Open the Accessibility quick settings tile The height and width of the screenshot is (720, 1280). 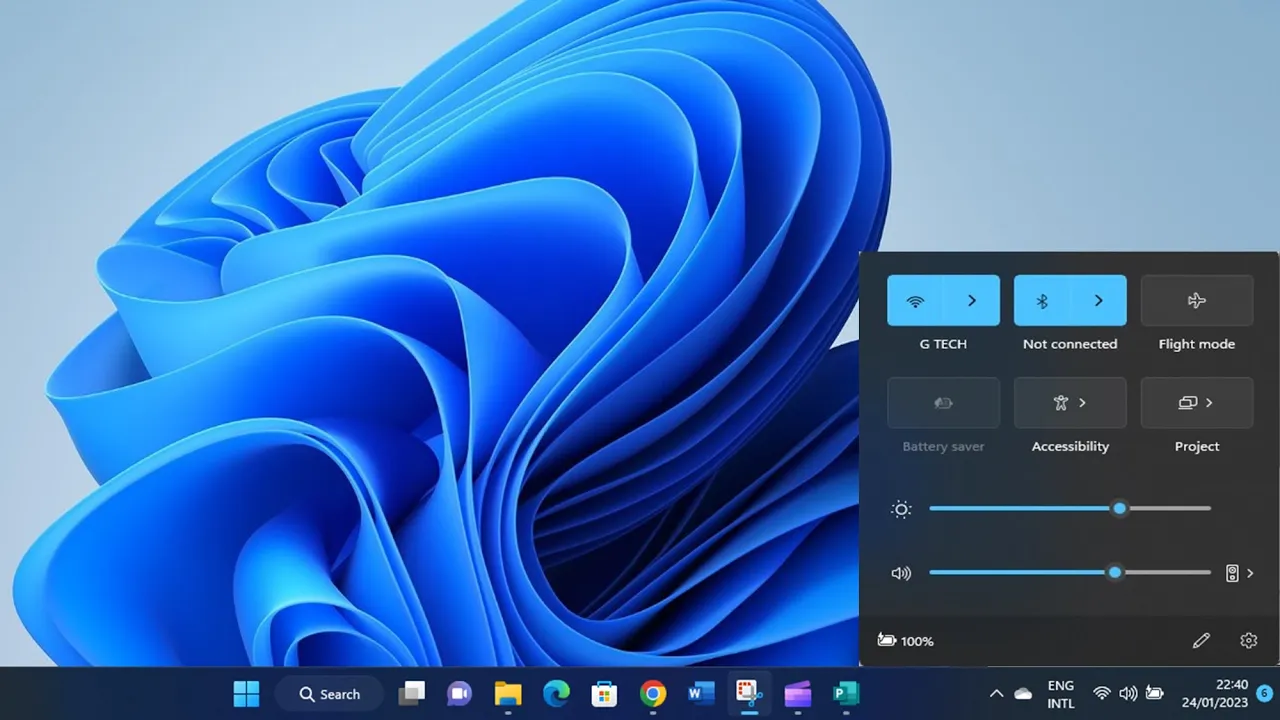[1070, 403]
